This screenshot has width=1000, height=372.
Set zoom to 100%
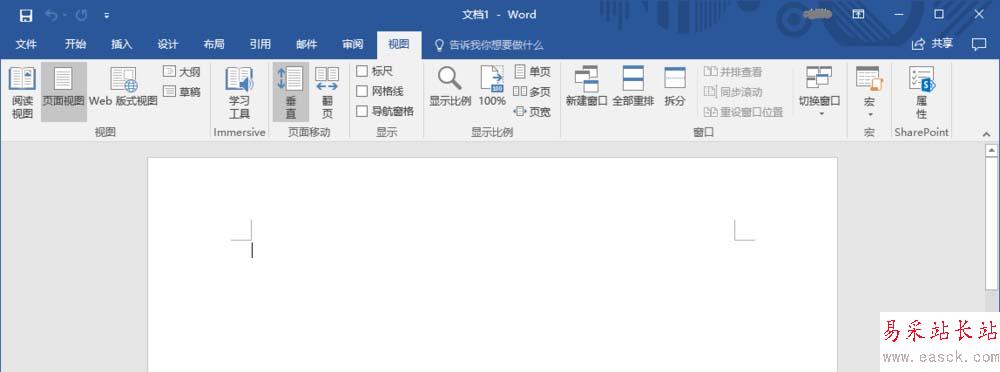pos(492,87)
